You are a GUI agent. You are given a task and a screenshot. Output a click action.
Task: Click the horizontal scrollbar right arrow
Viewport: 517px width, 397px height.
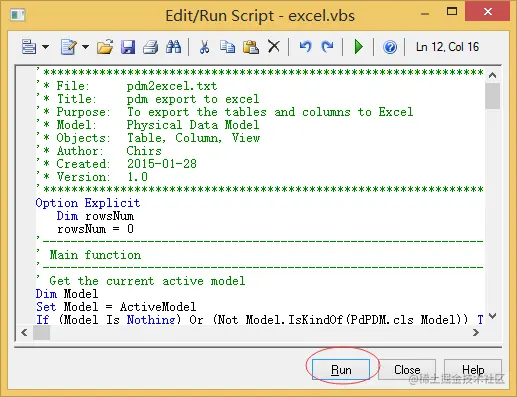[476, 332]
